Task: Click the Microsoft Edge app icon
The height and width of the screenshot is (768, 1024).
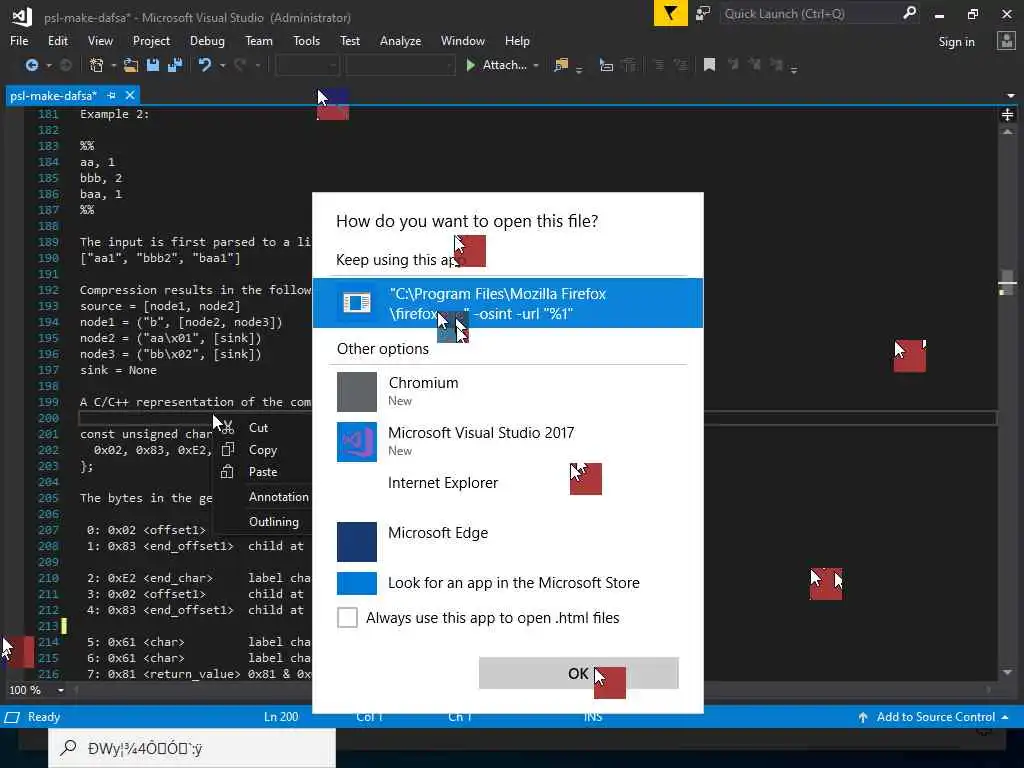Action: (357, 542)
